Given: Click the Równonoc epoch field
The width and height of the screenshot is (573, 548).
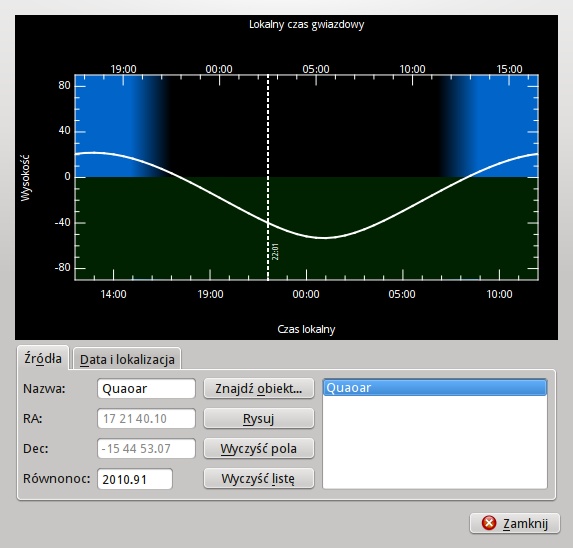Looking at the screenshot, I should pos(135,479).
